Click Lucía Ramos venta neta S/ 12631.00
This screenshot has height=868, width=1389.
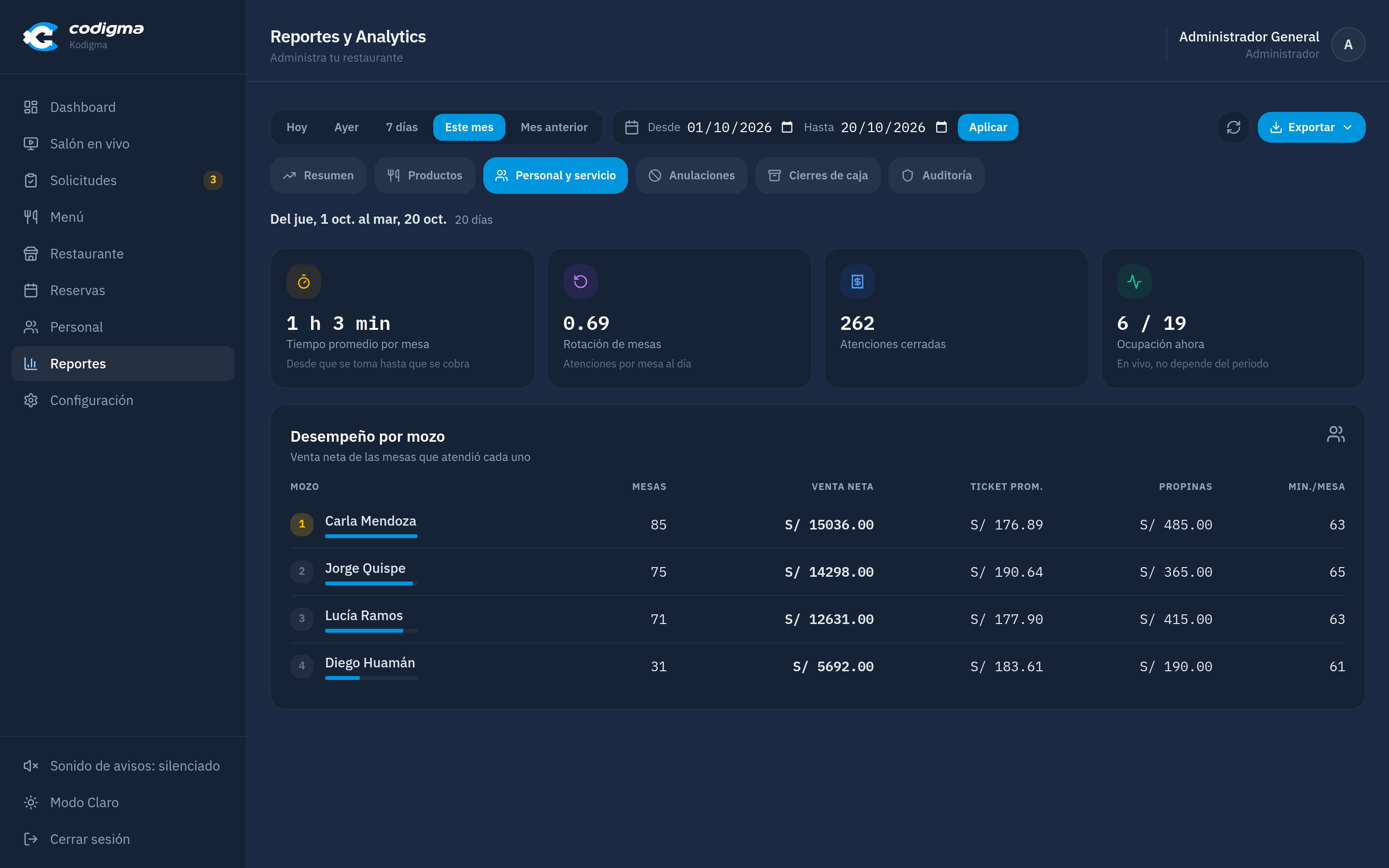click(829, 620)
